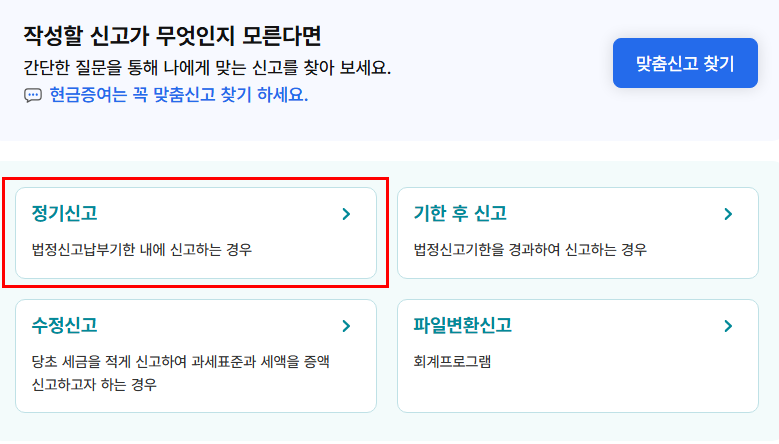Click the arrow icon on 기한 후 신고 card
This screenshot has height=444, width=779.
tap(728, 214)
